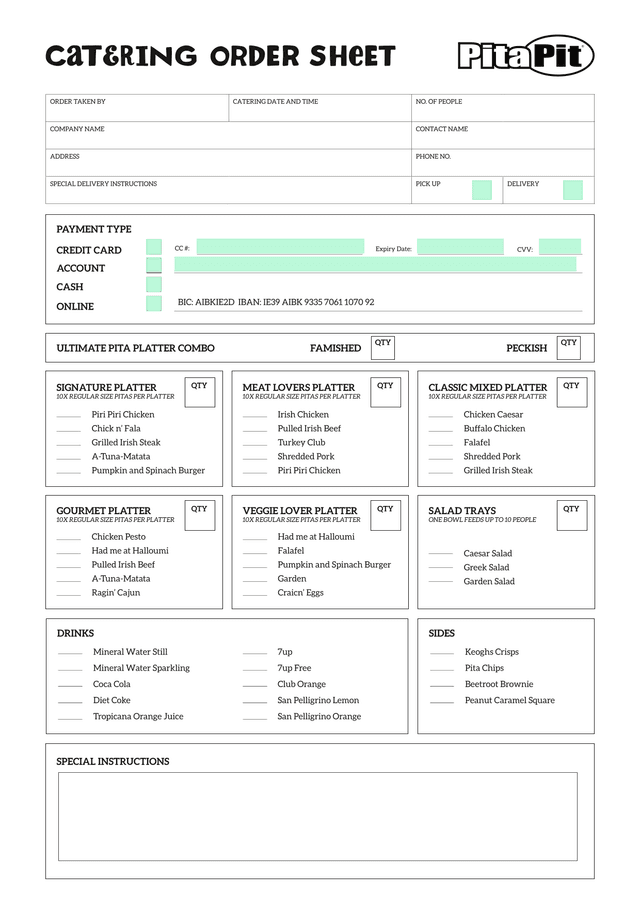Click the Special Instructions text box
Image resolution: width=640 pixels, height=905 pixels.
318,817
